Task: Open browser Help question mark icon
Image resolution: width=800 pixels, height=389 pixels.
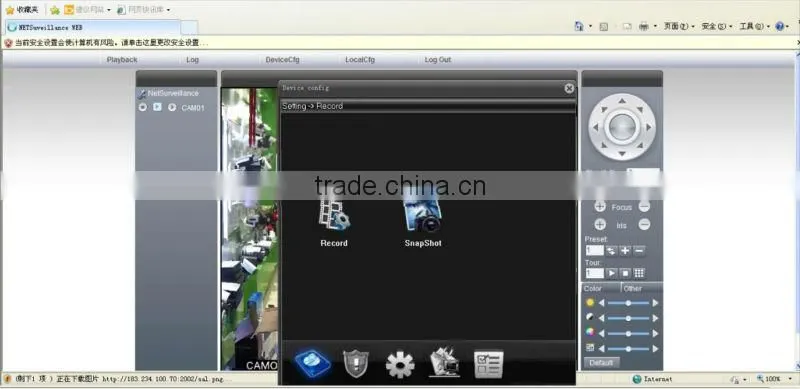Action: (x=780, y=26)
